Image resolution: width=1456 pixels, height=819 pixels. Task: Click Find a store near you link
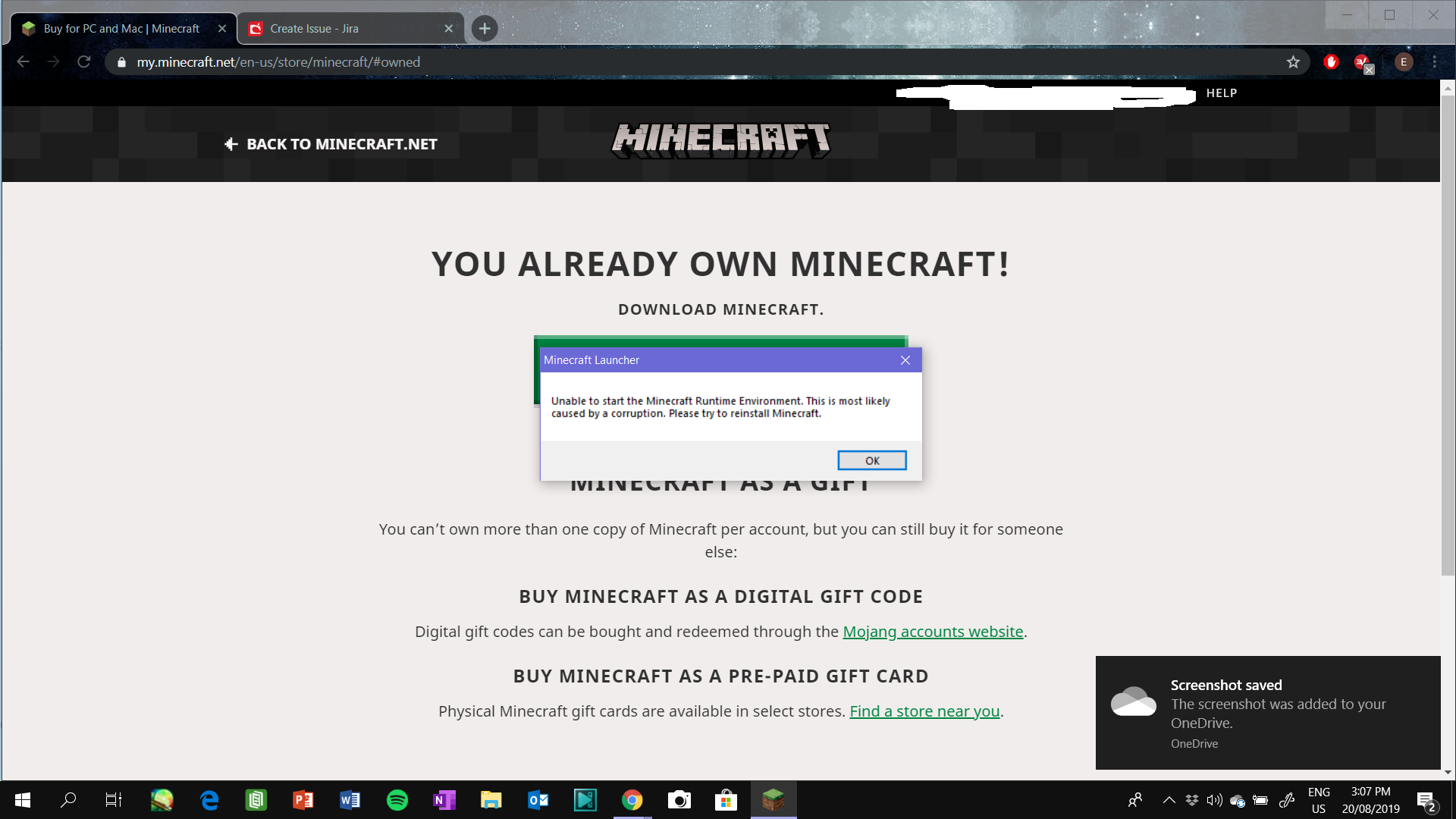point(924,711)
